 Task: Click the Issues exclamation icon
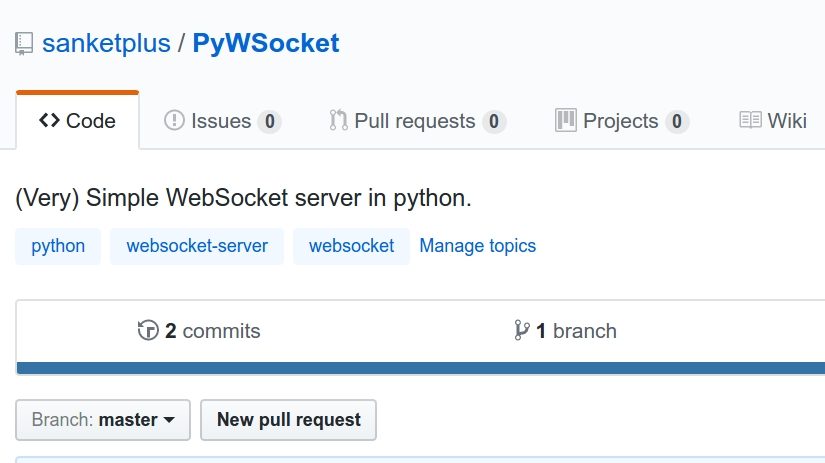(x=174, y=120)
